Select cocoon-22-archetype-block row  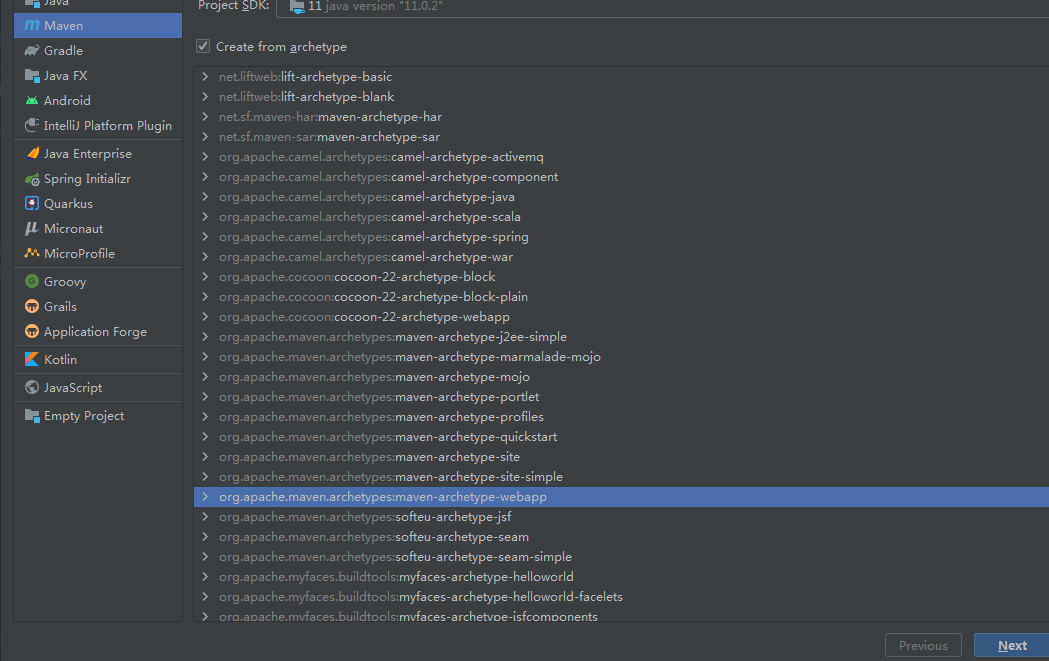click(622, 277)
